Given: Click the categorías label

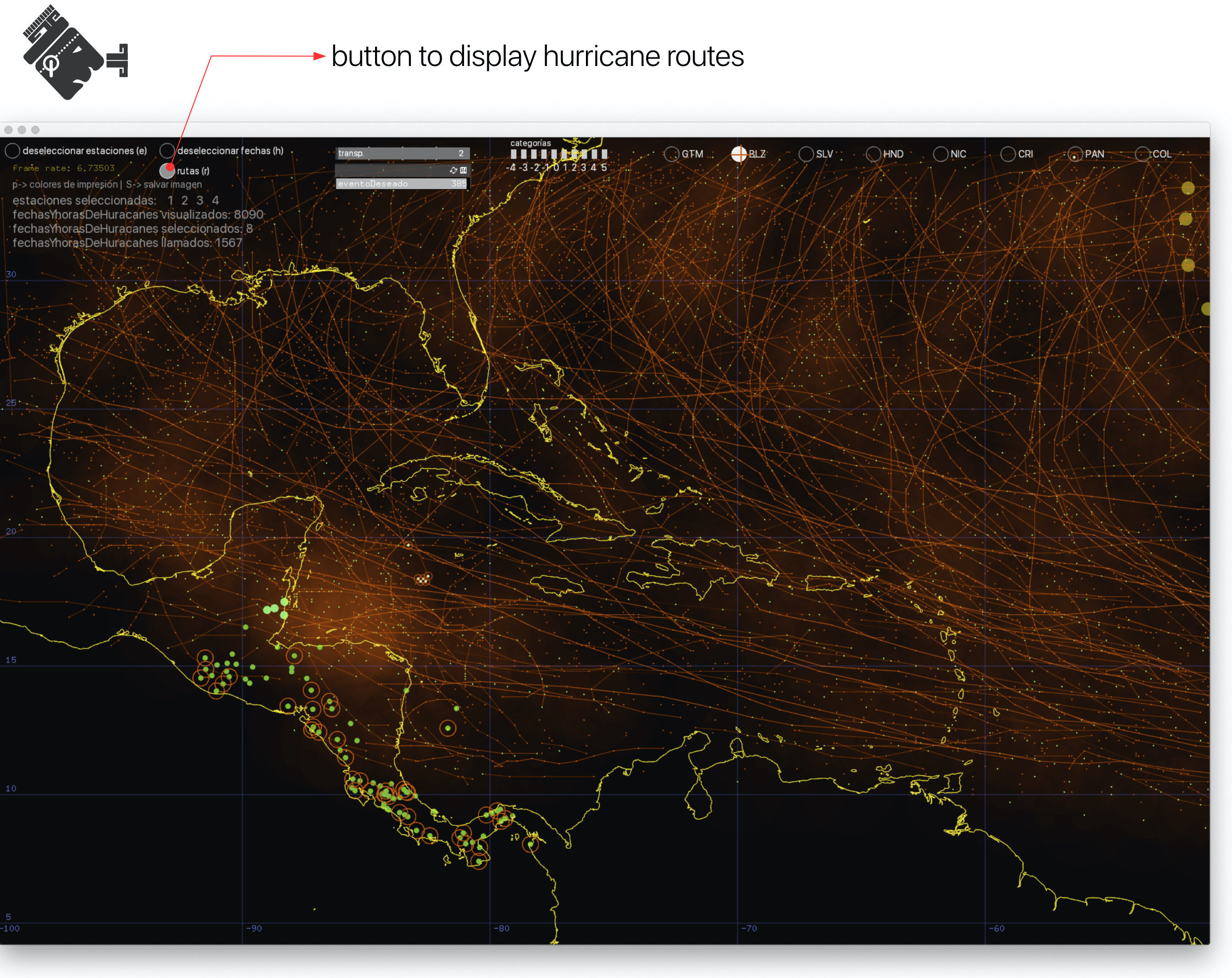Looking at the screenshot, I should (x=530, y=143).
